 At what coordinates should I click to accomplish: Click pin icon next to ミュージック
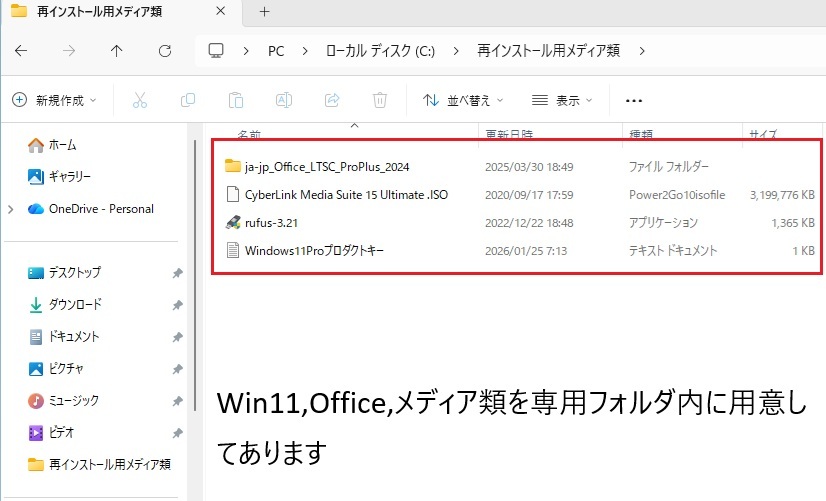click(178, 401)
